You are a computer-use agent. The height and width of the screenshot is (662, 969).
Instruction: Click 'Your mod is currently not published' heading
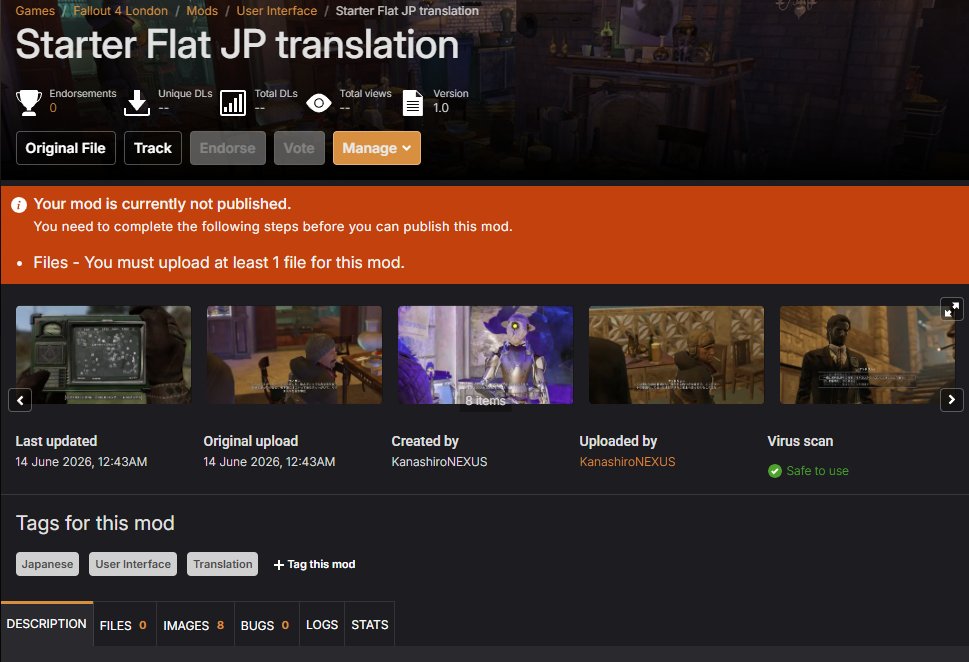(x=162, y=204)
